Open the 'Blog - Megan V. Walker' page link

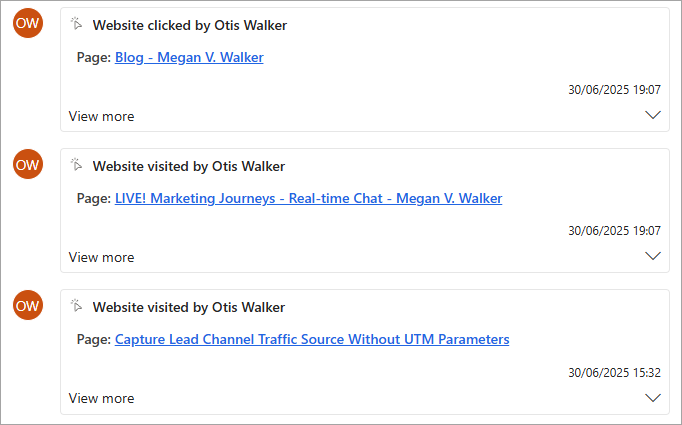coord(189,58)
